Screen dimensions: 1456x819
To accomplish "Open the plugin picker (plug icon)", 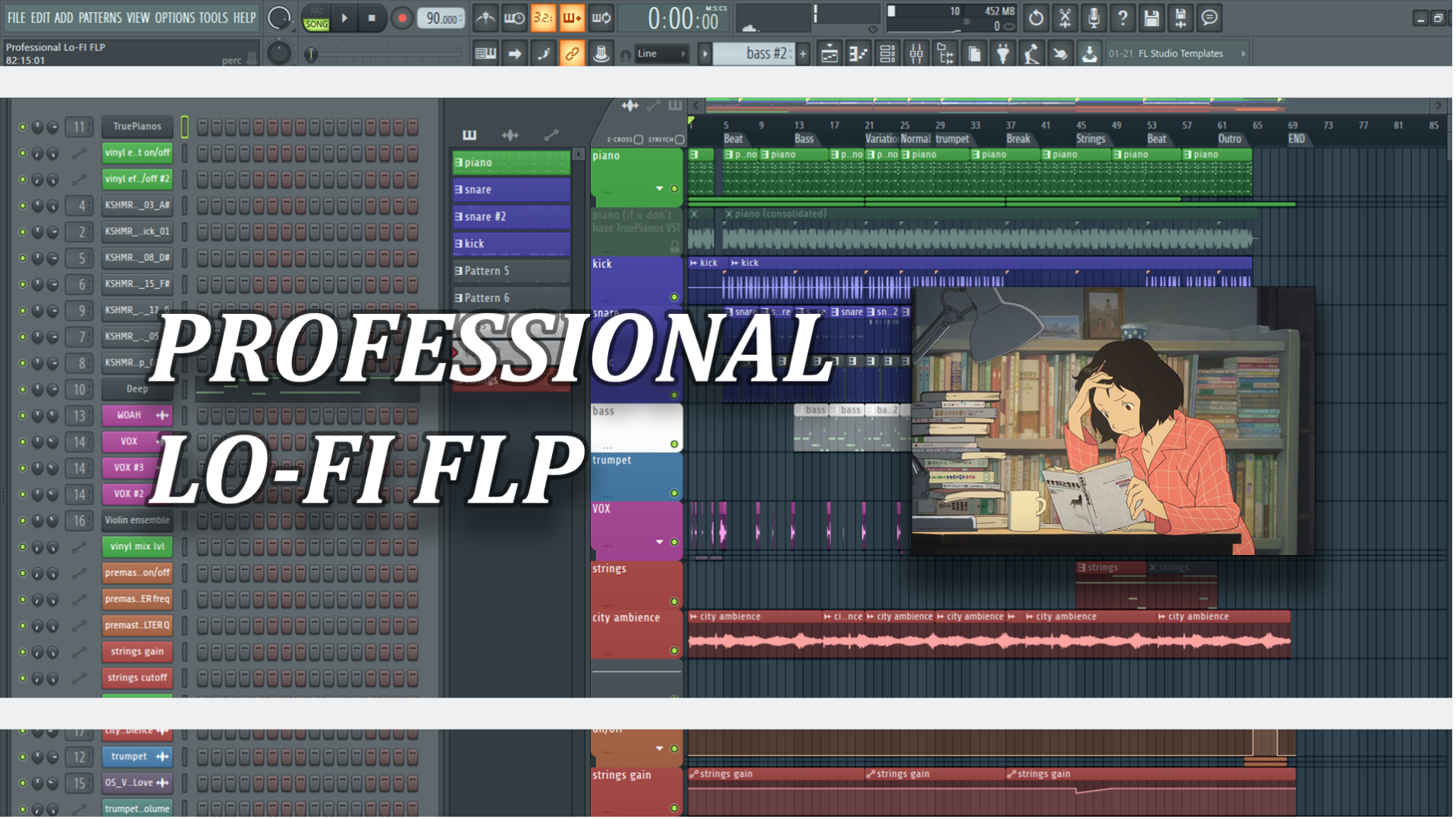I will [x=1003, y=53].
